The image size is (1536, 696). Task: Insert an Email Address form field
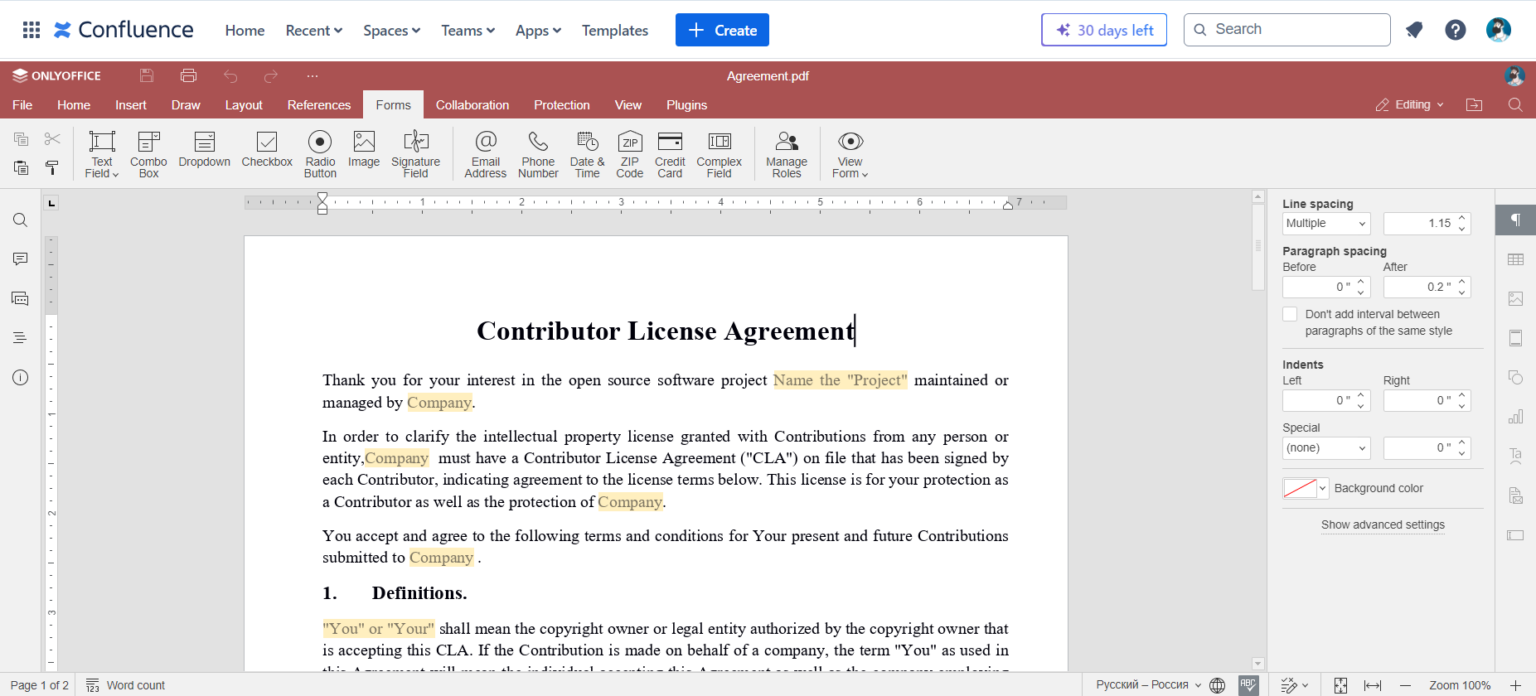coord(485,153)
